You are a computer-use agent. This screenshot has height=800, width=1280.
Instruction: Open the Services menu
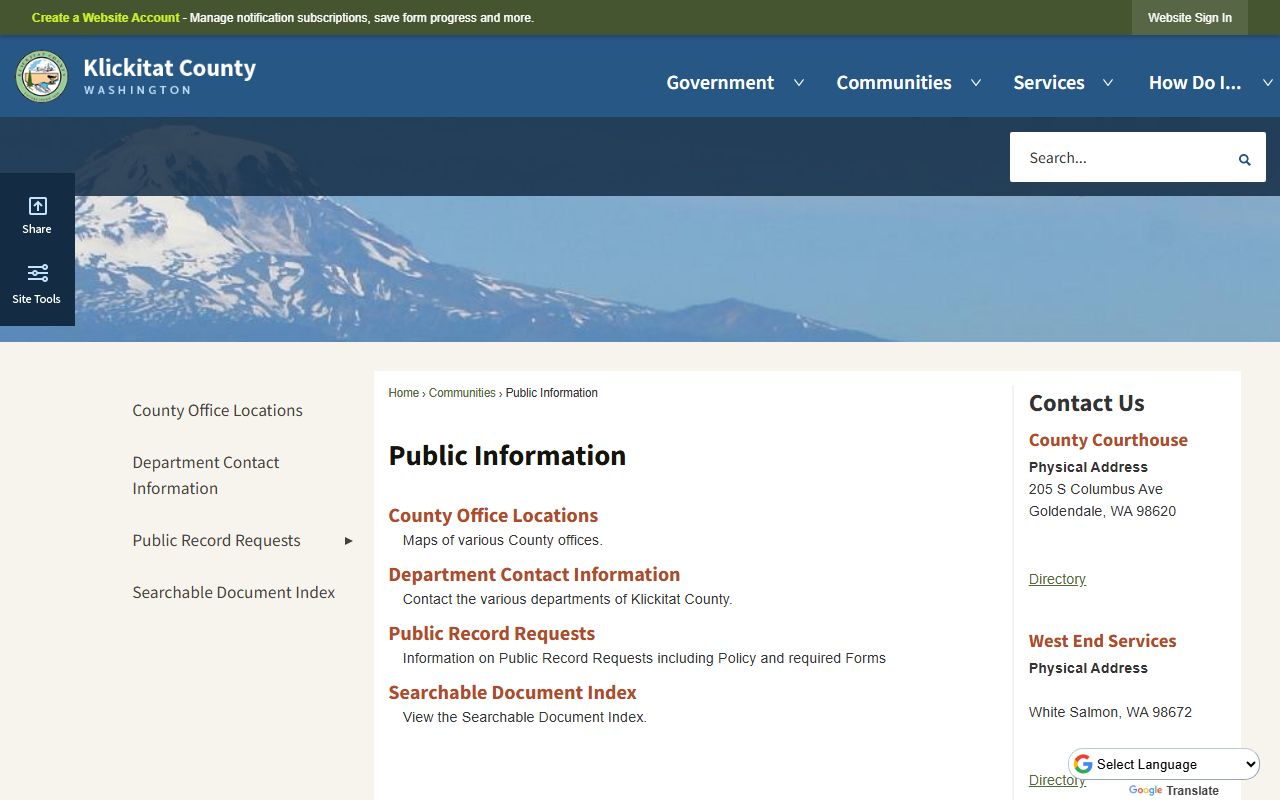[1049, 83]
